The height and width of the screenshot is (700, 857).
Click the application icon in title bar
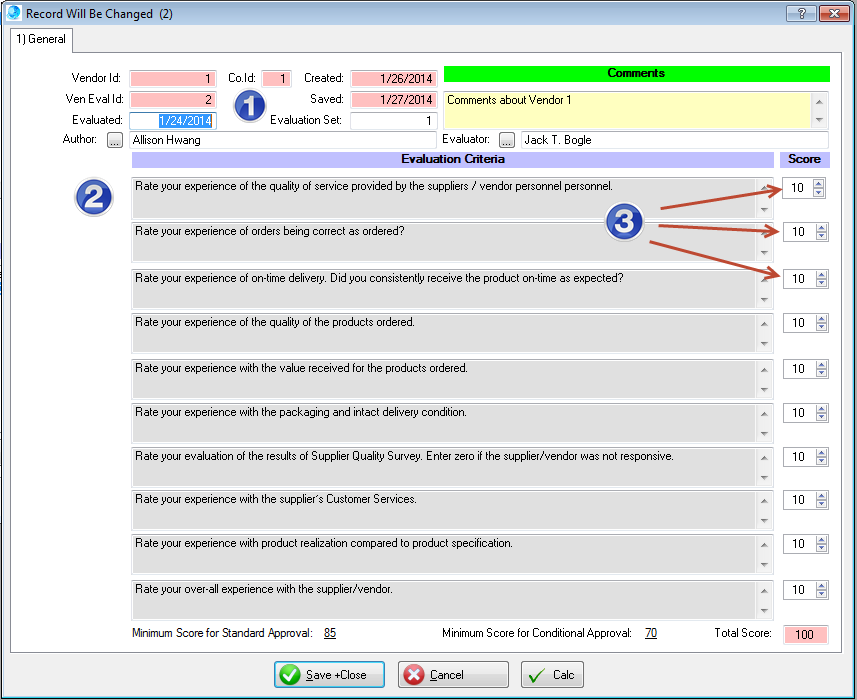[14, 13]
